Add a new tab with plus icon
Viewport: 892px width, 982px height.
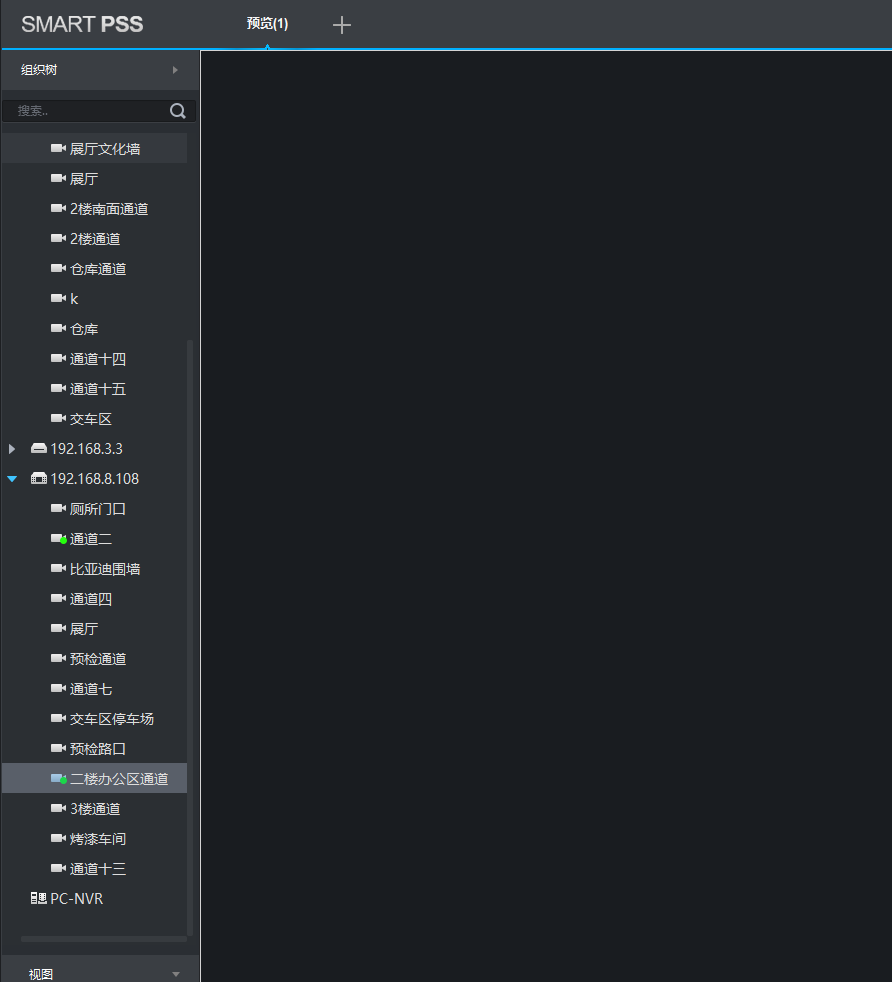point(341,25)
